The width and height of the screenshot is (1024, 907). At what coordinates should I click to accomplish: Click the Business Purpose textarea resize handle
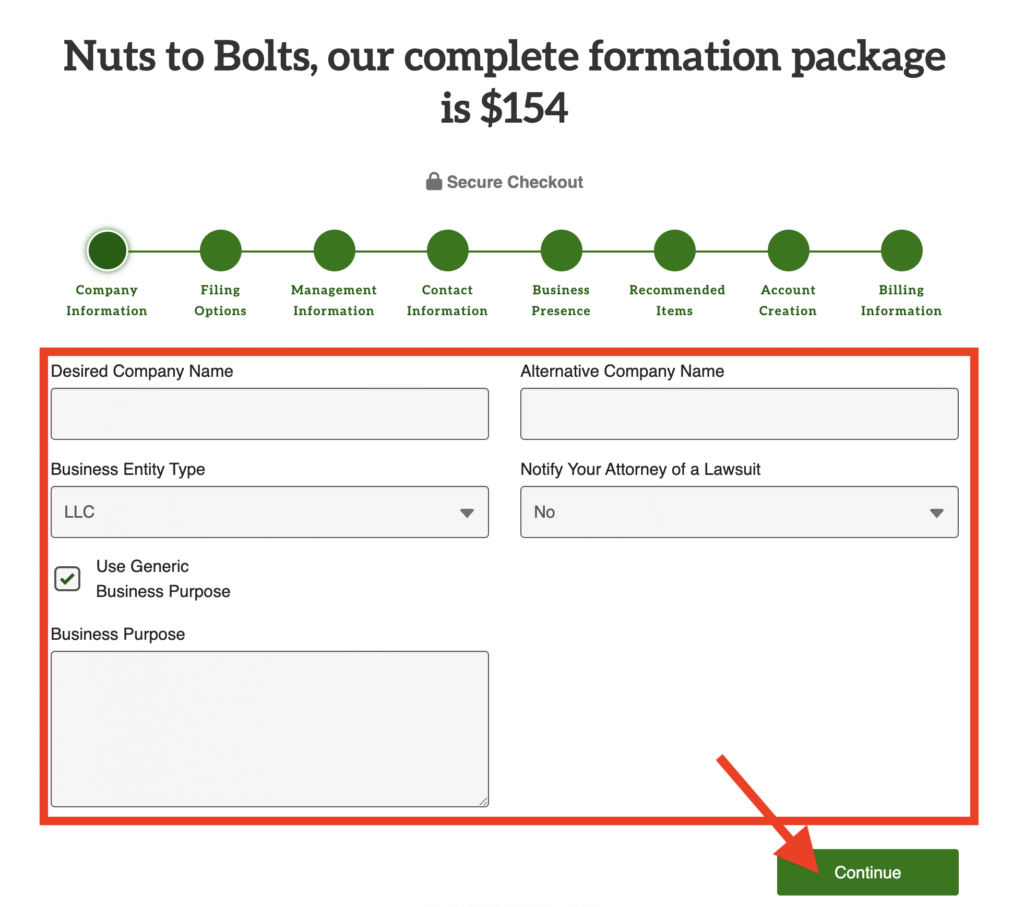483,800
